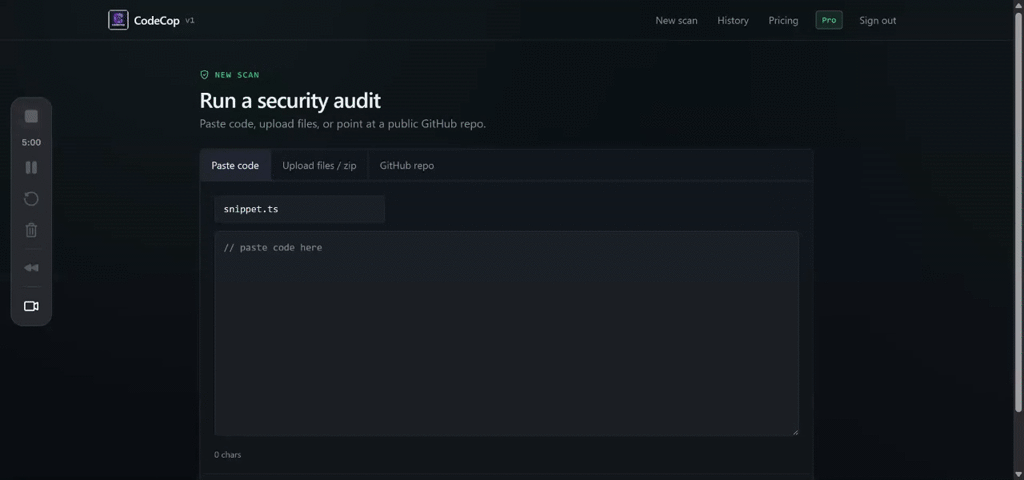The image size is (1024, 480).
Task: Click the green Pro badge
Action: point(829,20)
